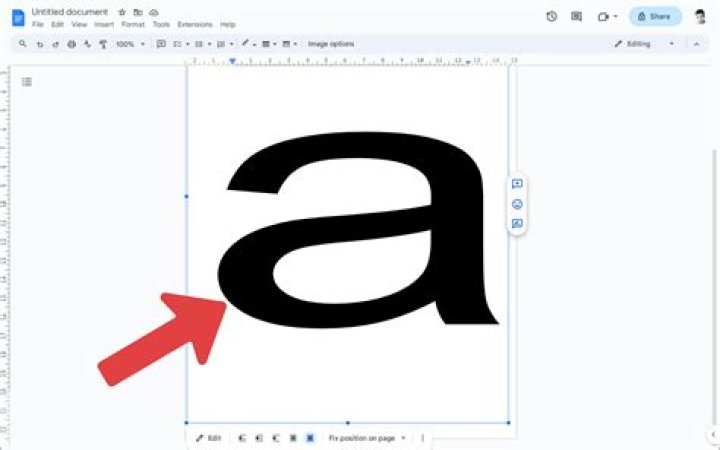This screenshot has width=720, height=450.
Task: Select Break text option
Action: tap(276, 438)
